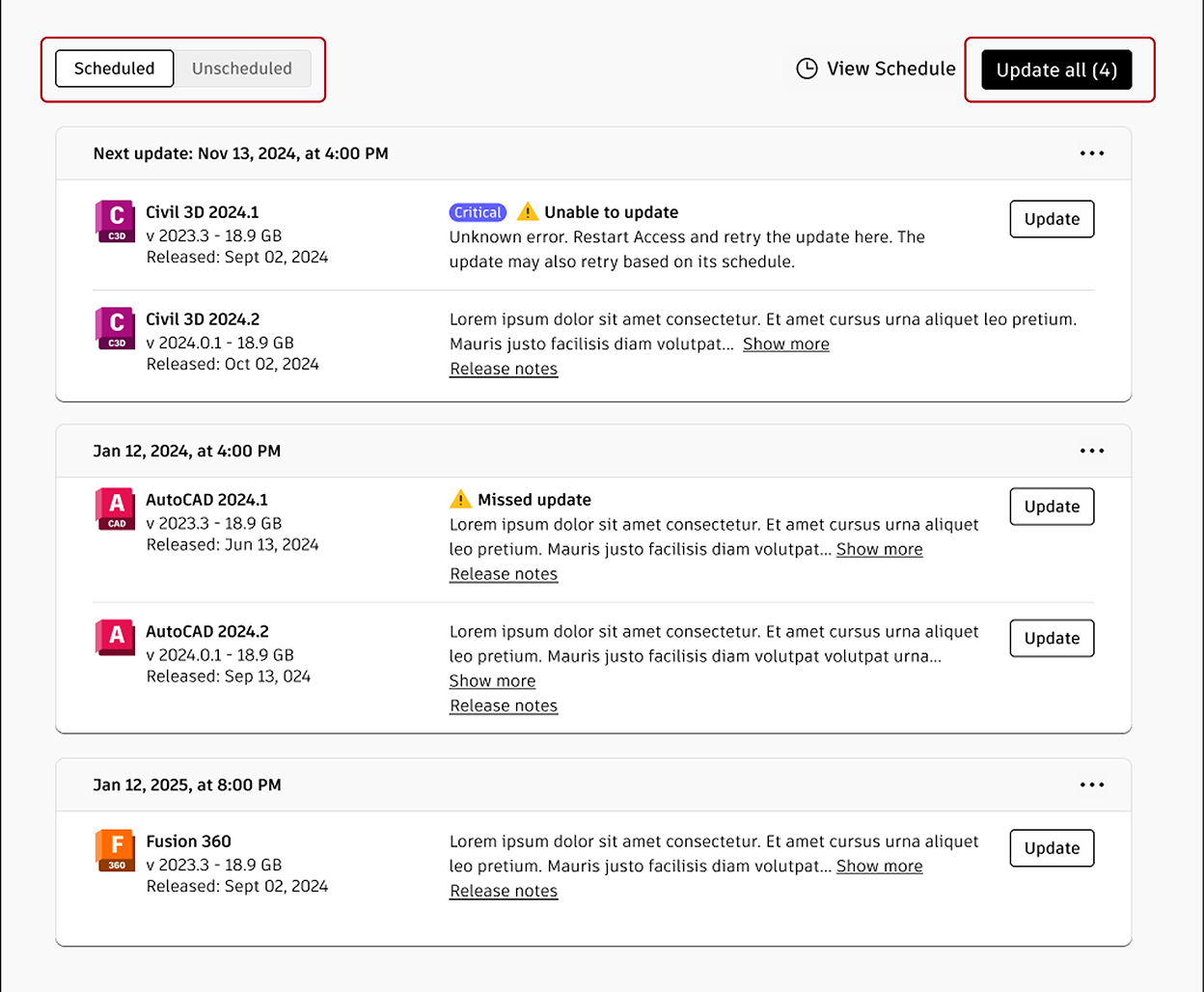1204x992 pixels.
Task: Update Fusion 360
Action: tap(1052, 848)
